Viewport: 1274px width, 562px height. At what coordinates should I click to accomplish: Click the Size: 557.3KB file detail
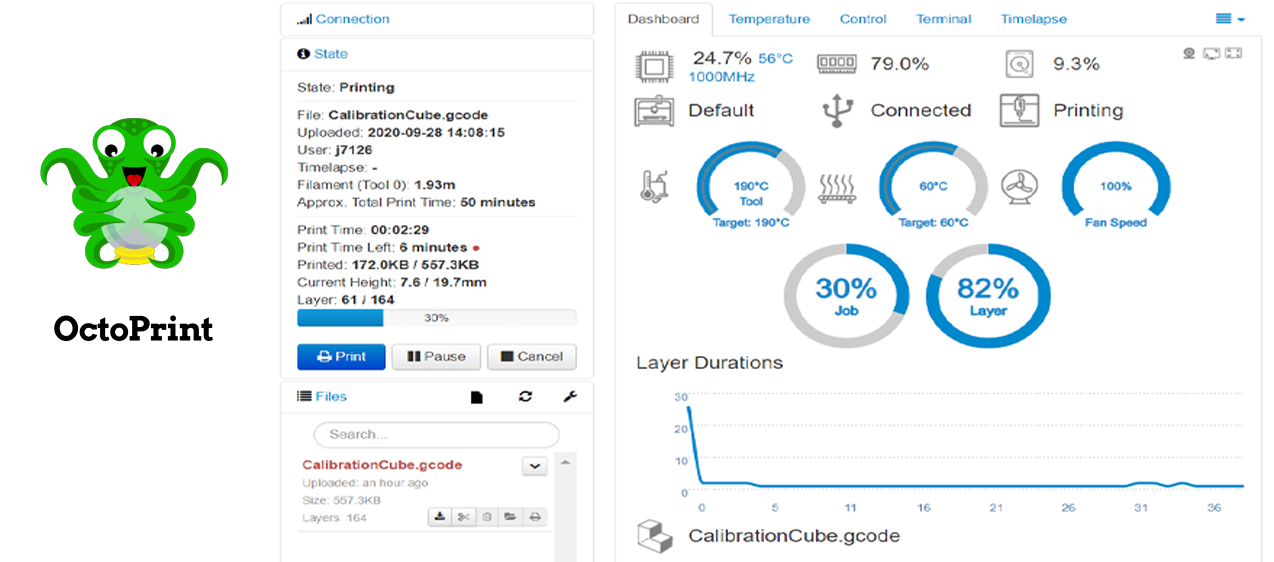[342, 500]
